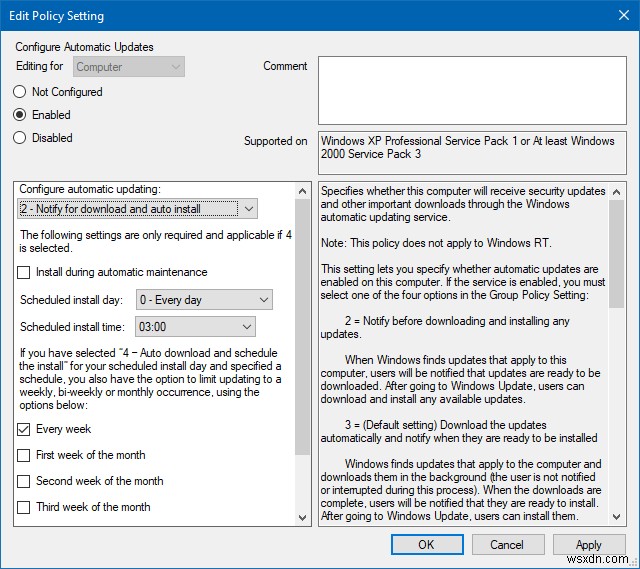Open the Scheduled install time dropdown
This screenshot has width=640, height=569.
tap(195, 327)
